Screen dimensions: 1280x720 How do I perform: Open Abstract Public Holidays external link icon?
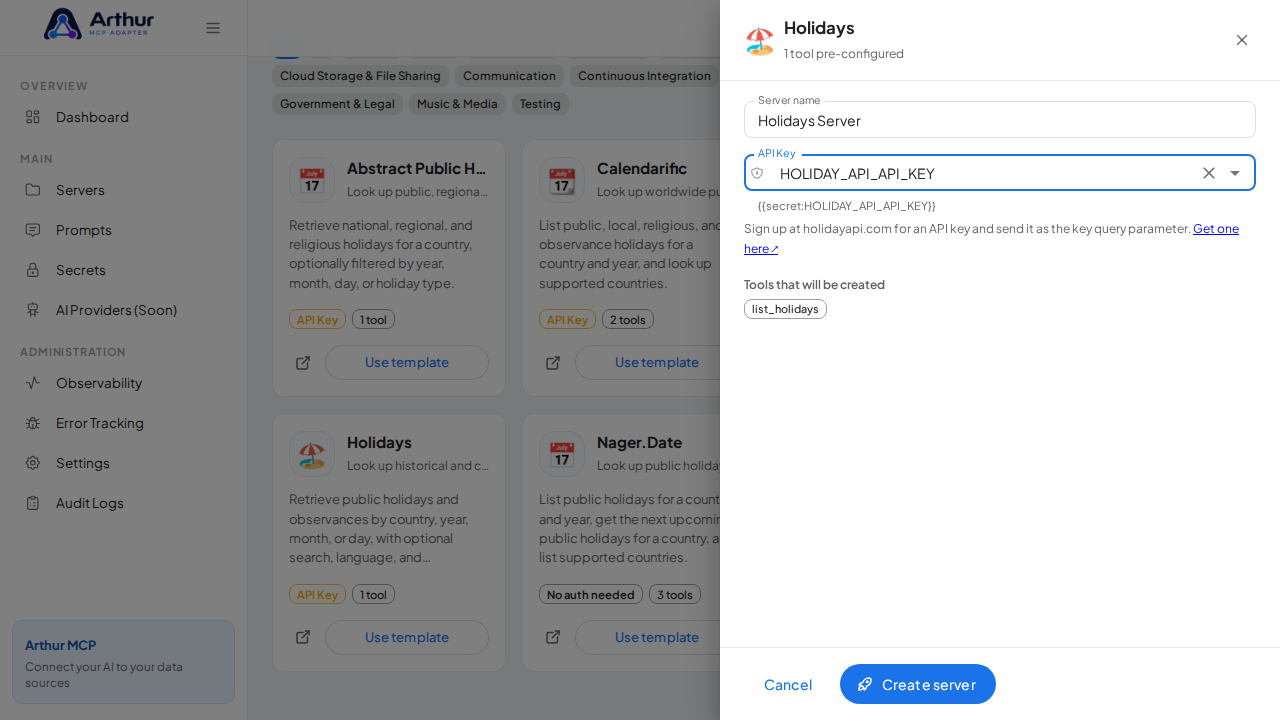pyautogui.click(x=303, y=363)
